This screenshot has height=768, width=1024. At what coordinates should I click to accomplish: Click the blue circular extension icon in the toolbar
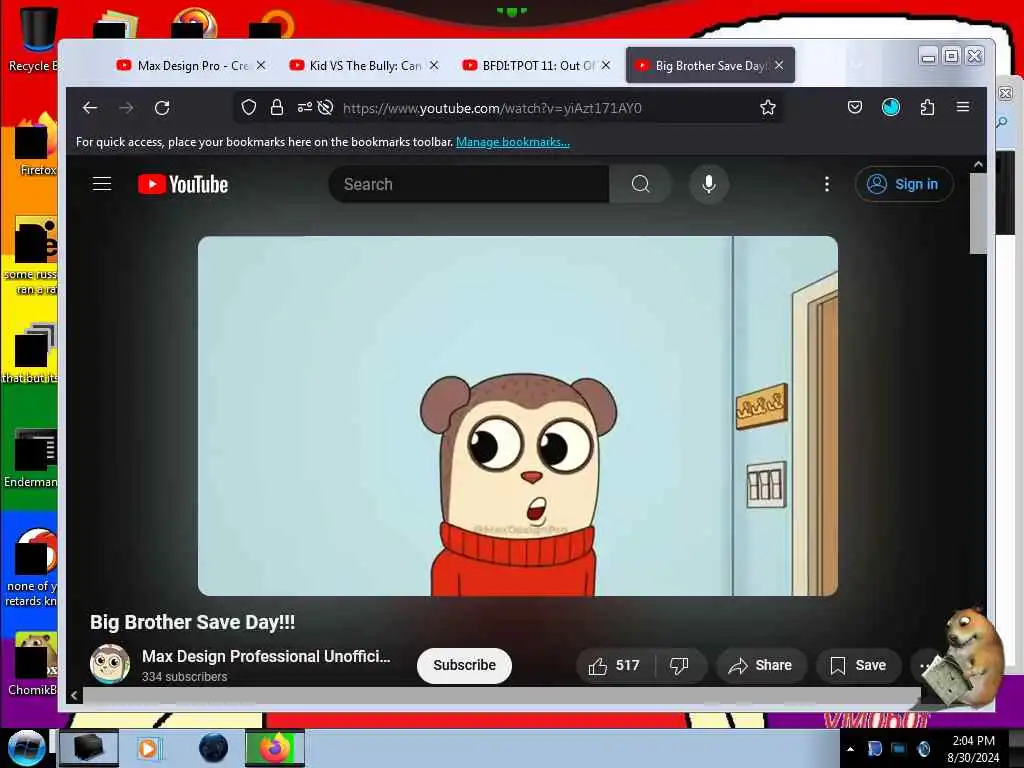click(x=891, y=107)
